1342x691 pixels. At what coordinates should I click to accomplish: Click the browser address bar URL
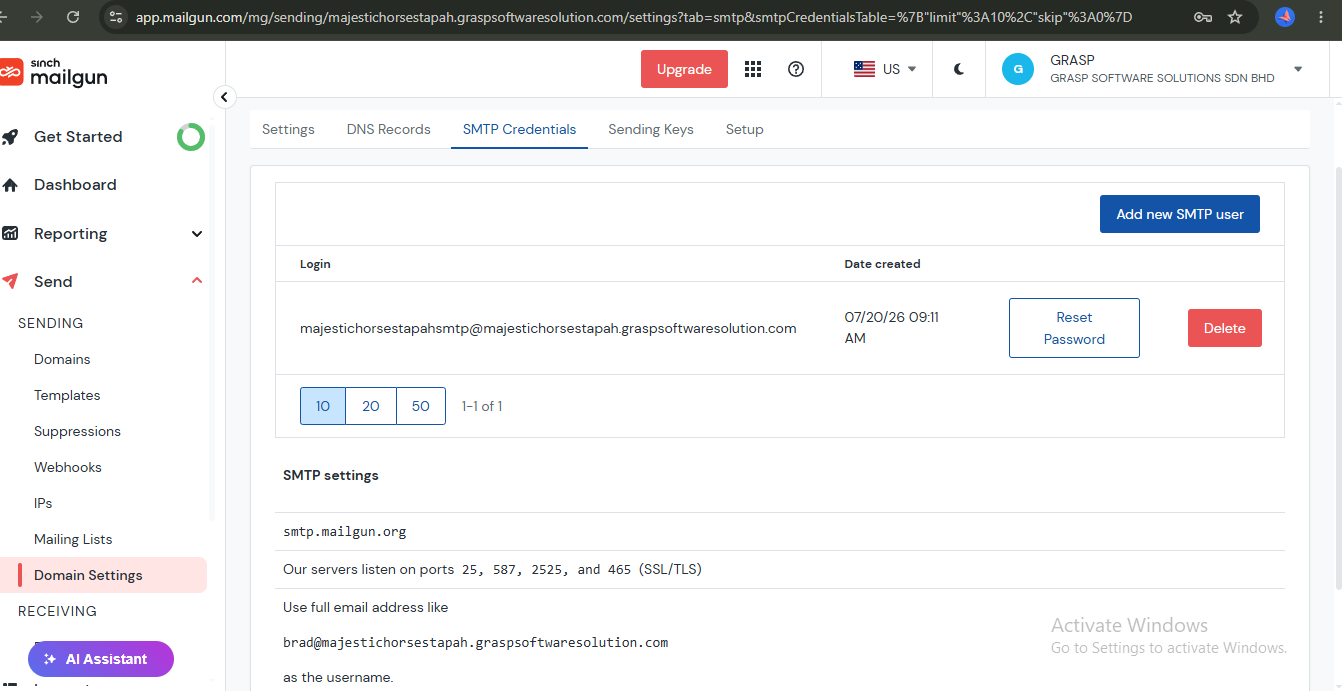[634, 17]
